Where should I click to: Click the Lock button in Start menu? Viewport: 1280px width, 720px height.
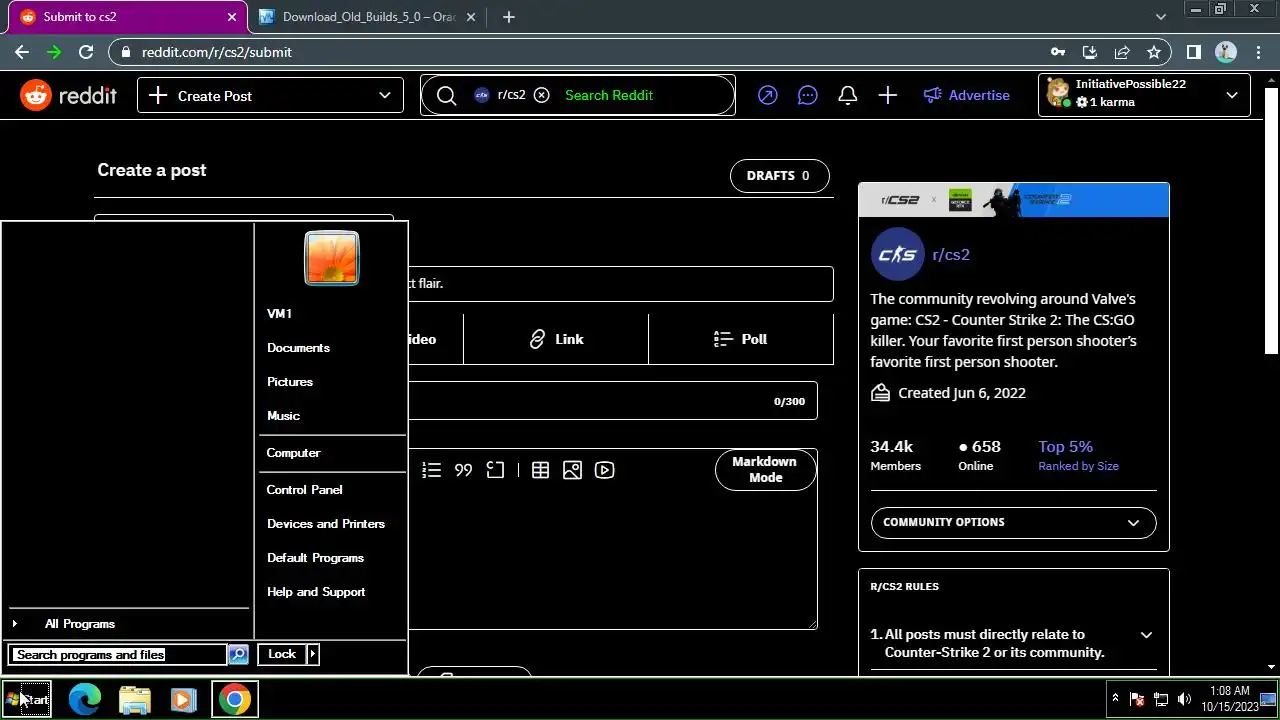(x=282, y=654)
